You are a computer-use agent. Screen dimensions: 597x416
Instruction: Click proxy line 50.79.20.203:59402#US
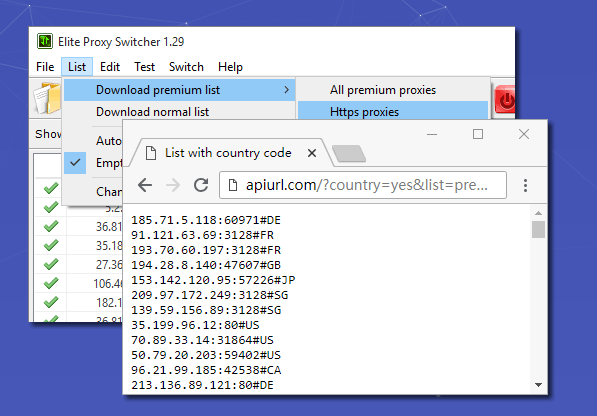206,355
